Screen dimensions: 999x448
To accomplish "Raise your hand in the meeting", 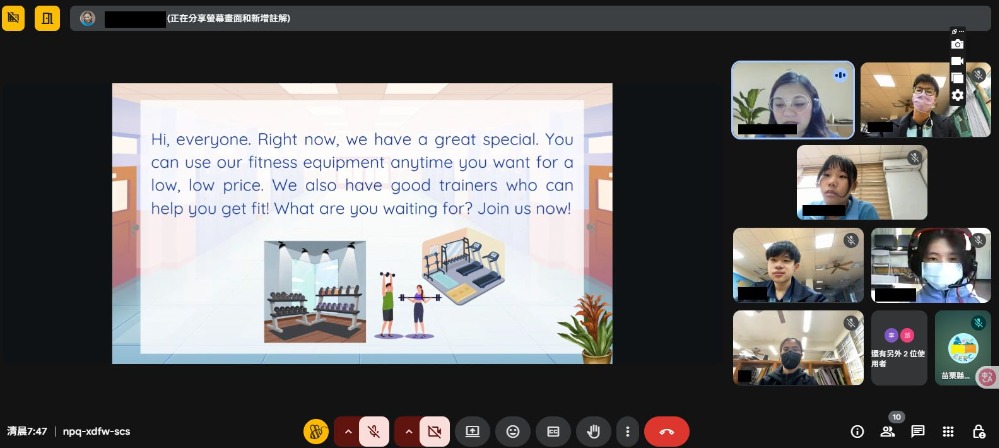I will point(593,431).
